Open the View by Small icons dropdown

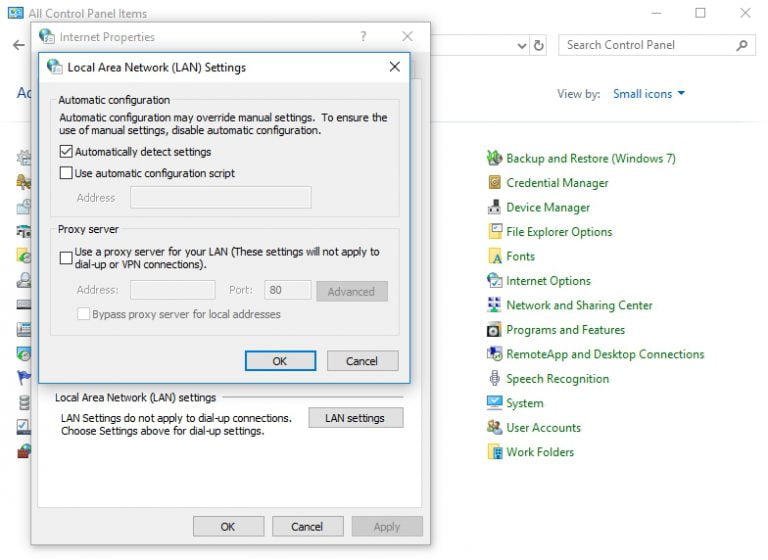649,94
